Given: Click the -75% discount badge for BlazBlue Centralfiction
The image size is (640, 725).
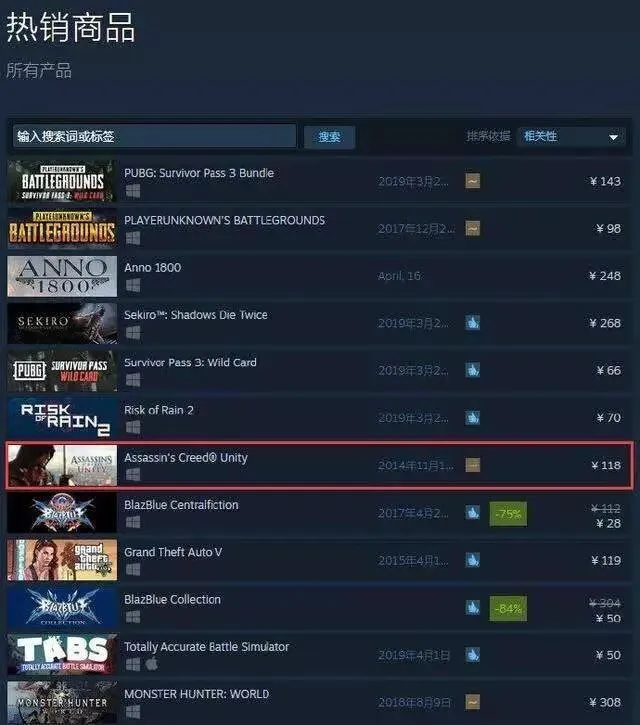Looking at the screenshot, I should 508,513.
